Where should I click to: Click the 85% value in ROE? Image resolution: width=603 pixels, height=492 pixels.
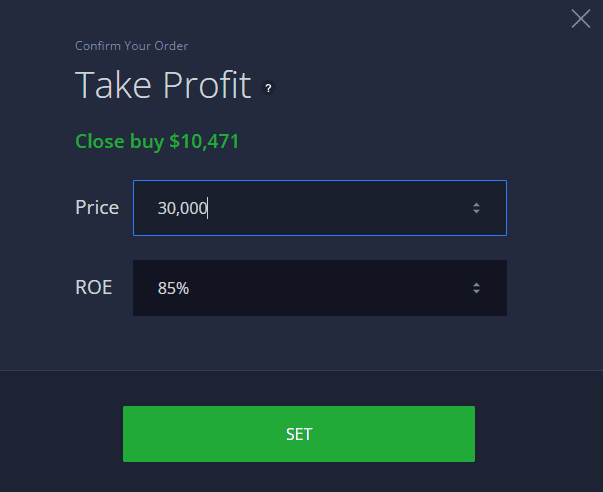pyautogui.click(x=173, y=288)
